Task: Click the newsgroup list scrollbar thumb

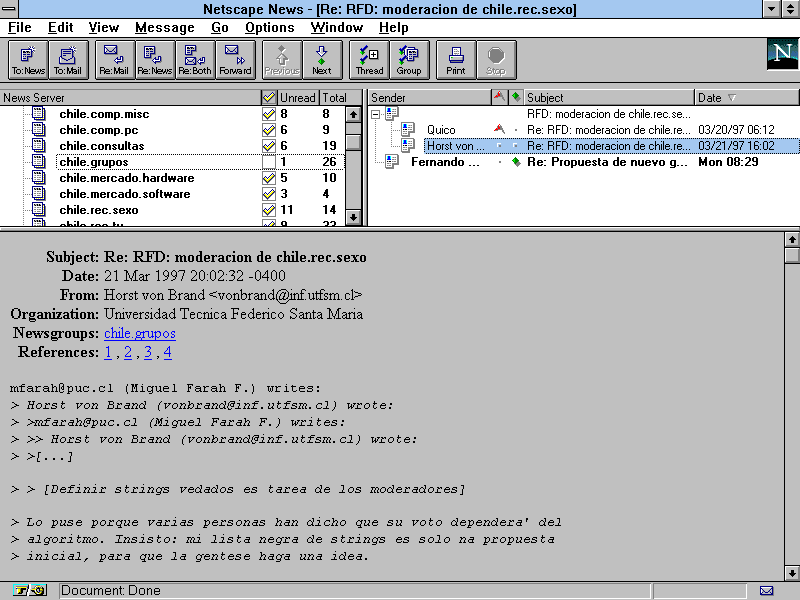Action: pyautogui.click(x=353, y=142)
